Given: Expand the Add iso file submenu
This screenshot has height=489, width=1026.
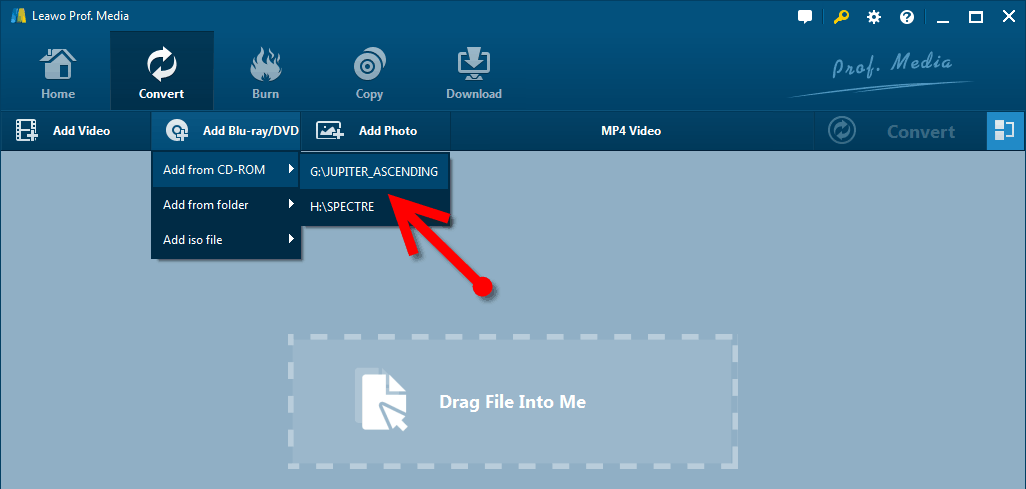Looking at the screenshot, I should [x=226, y=240].
